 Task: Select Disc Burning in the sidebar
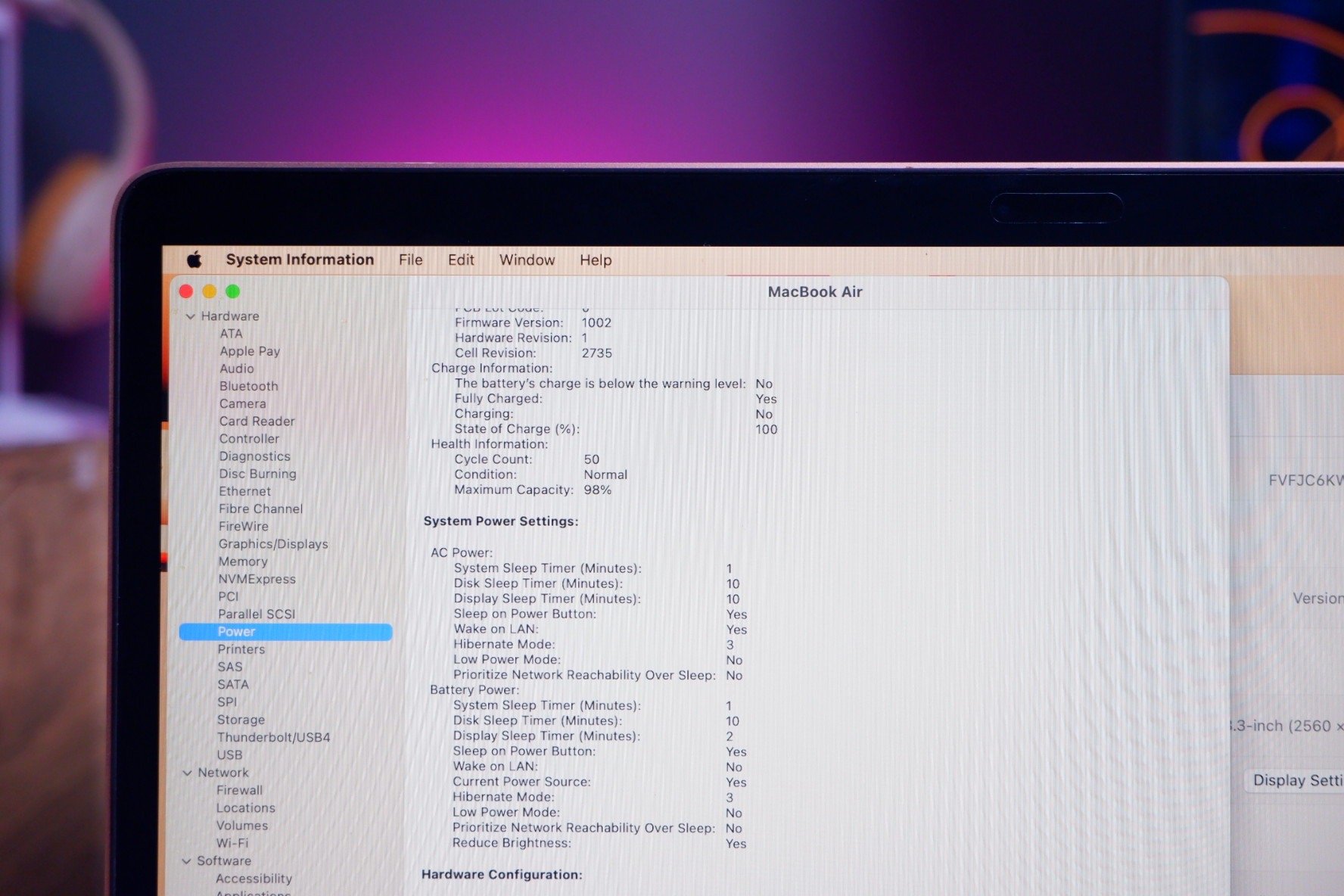coord(258,474)
